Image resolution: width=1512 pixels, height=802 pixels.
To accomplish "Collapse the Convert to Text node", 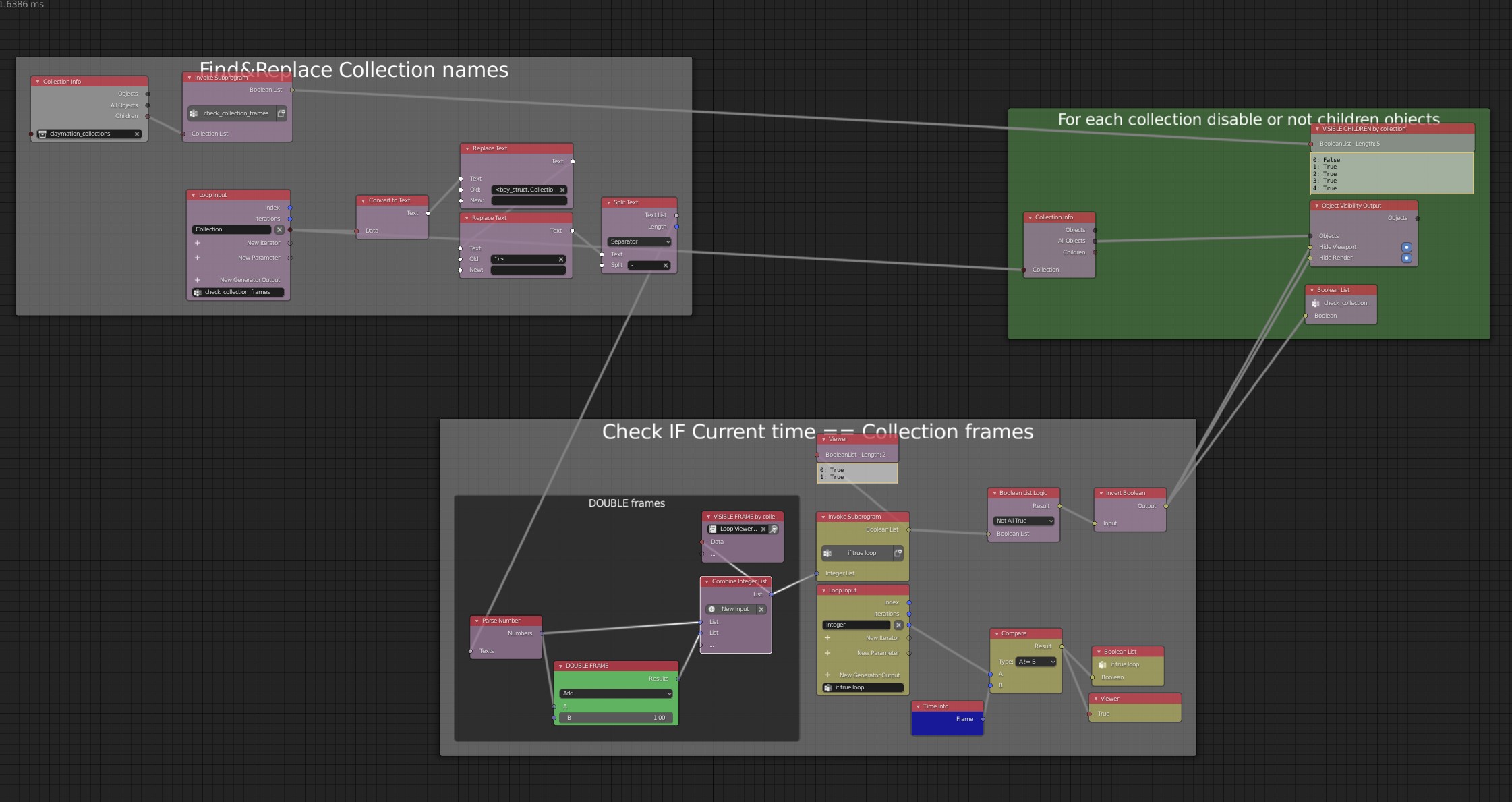I will pos(363,200).
